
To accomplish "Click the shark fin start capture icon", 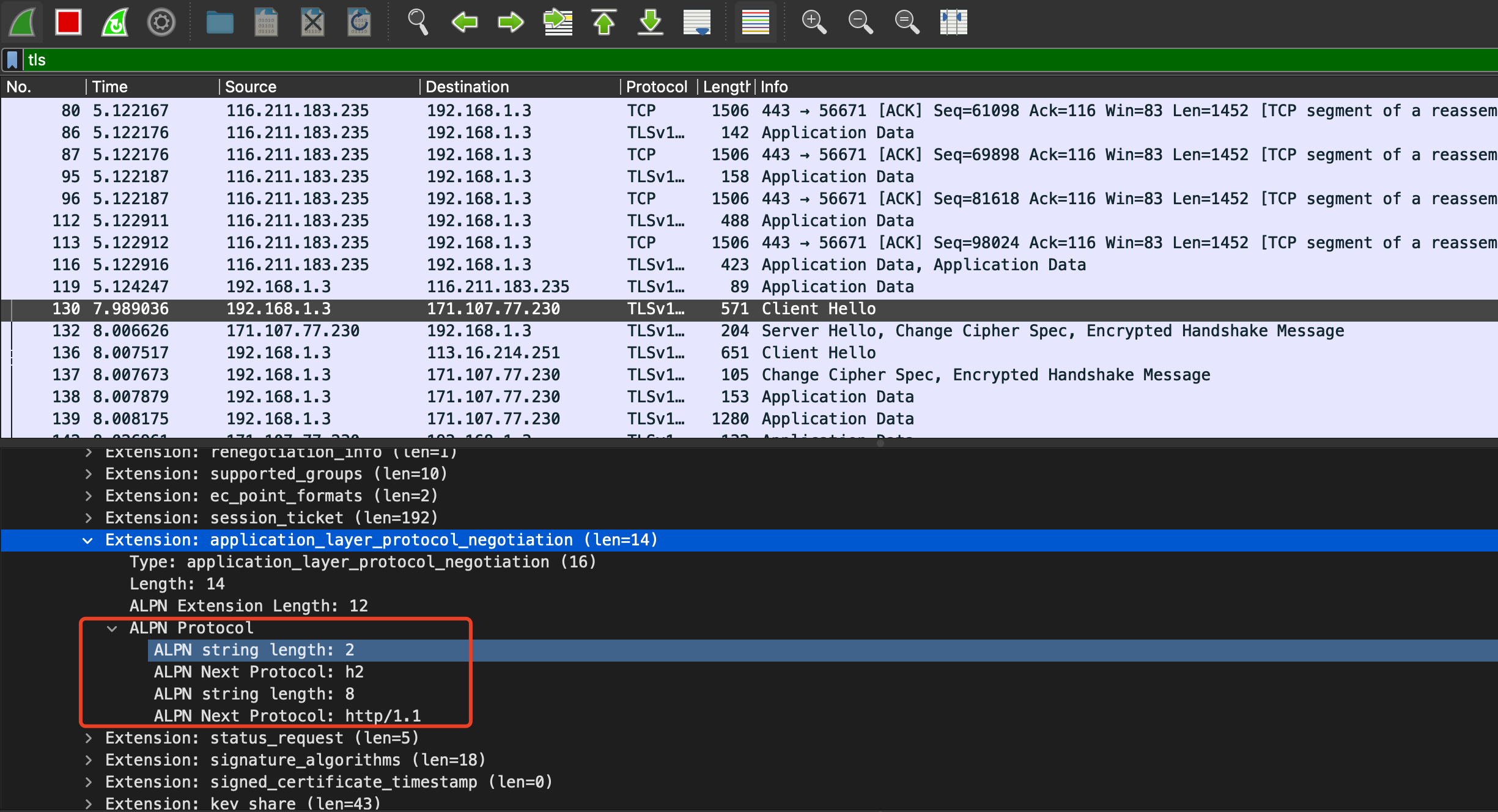I will tap(23, 23).
